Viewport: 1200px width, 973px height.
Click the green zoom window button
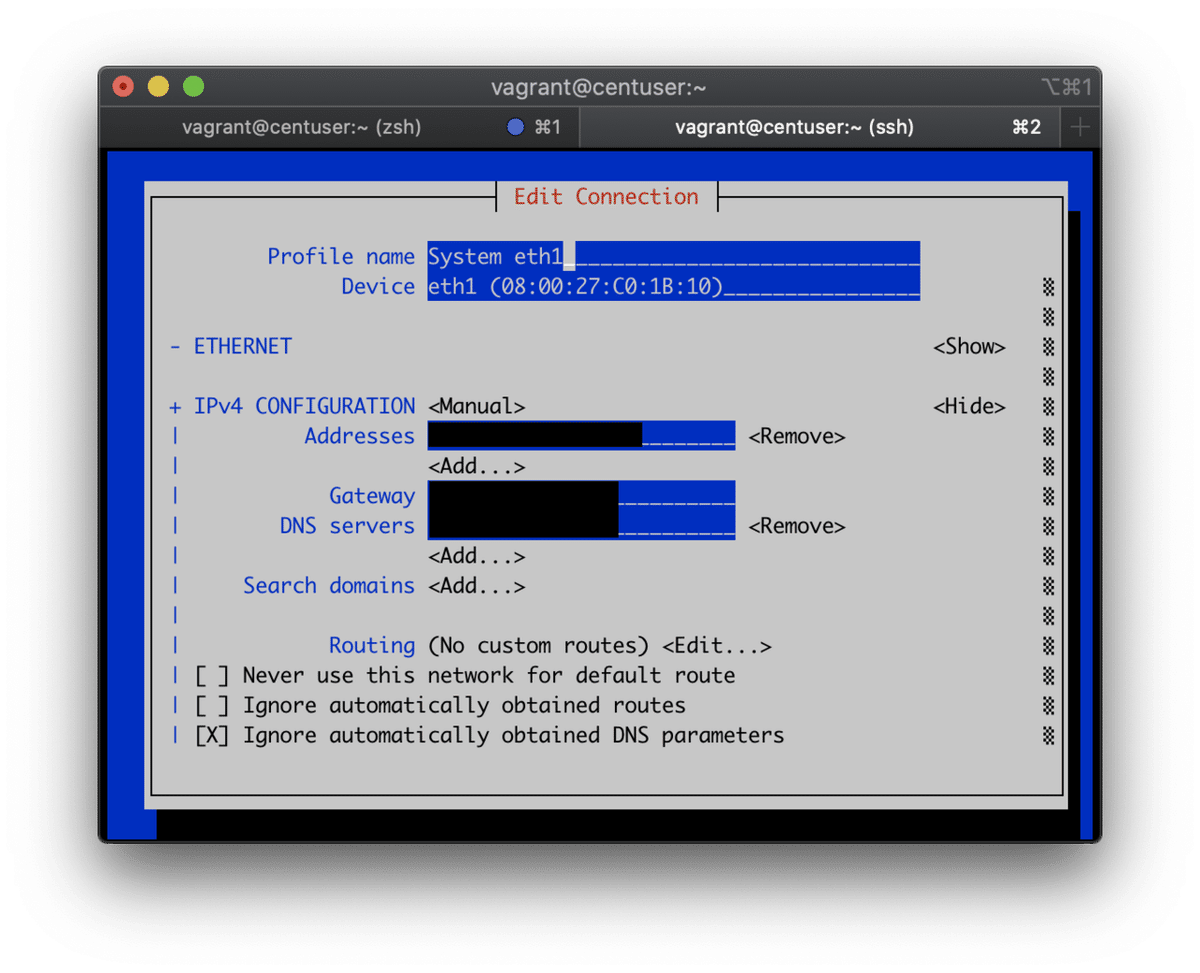tap(193, 87)
